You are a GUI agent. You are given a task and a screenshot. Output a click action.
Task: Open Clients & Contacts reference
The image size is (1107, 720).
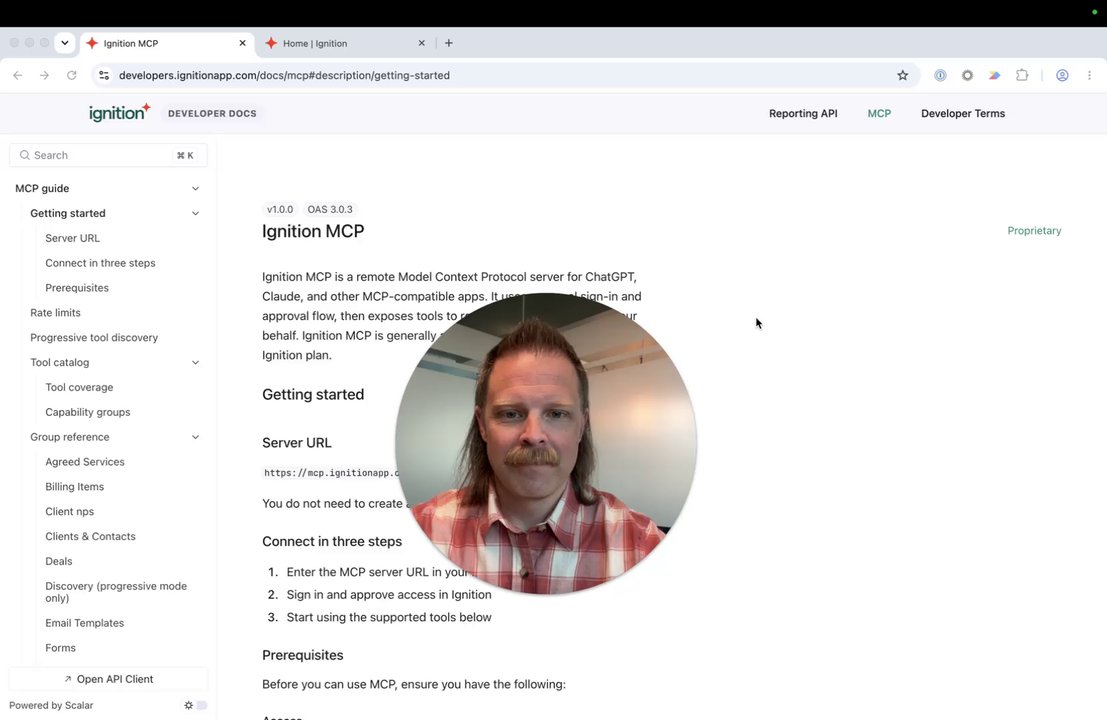[90, 536]
